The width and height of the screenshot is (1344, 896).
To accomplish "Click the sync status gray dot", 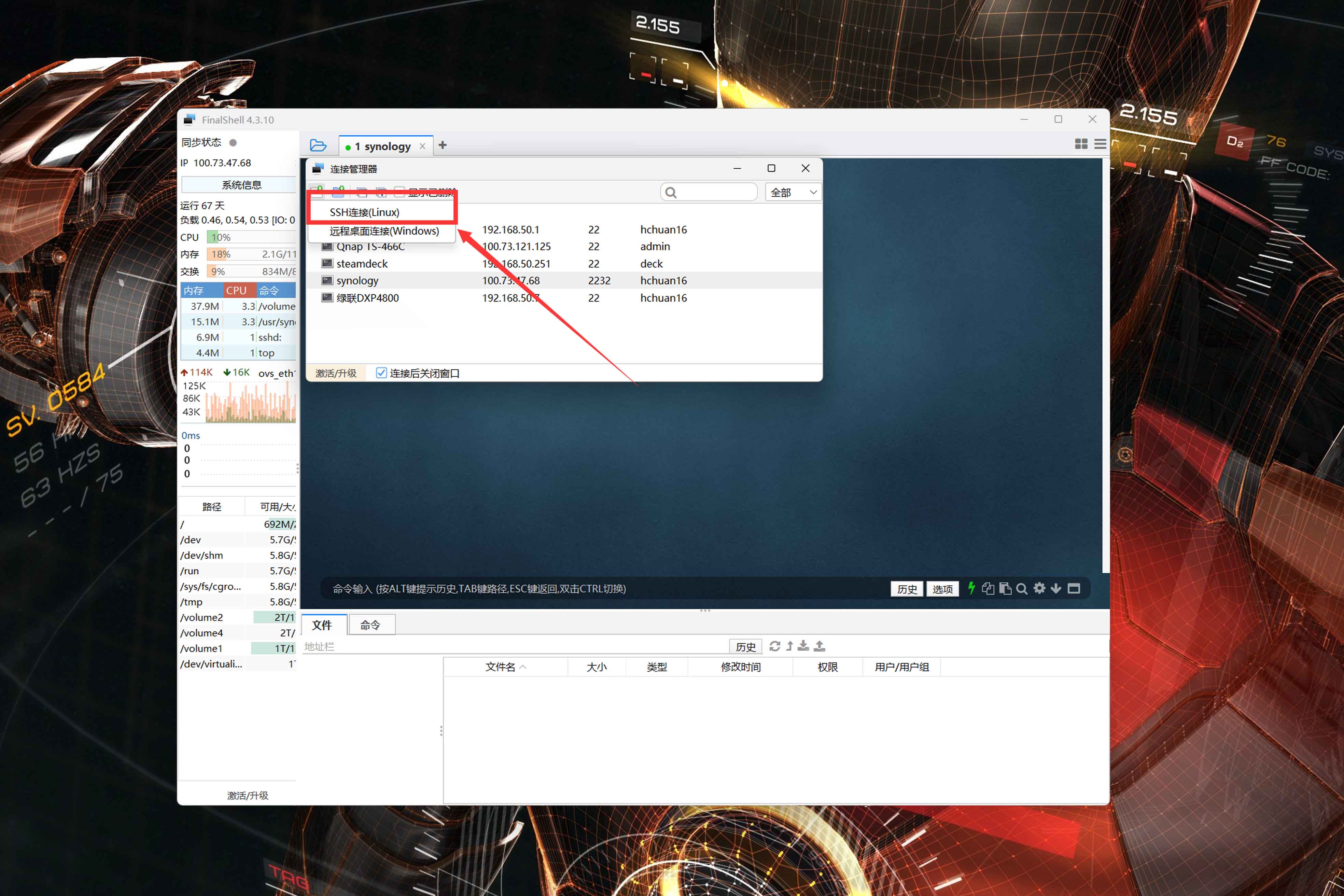I will point(233,142).
